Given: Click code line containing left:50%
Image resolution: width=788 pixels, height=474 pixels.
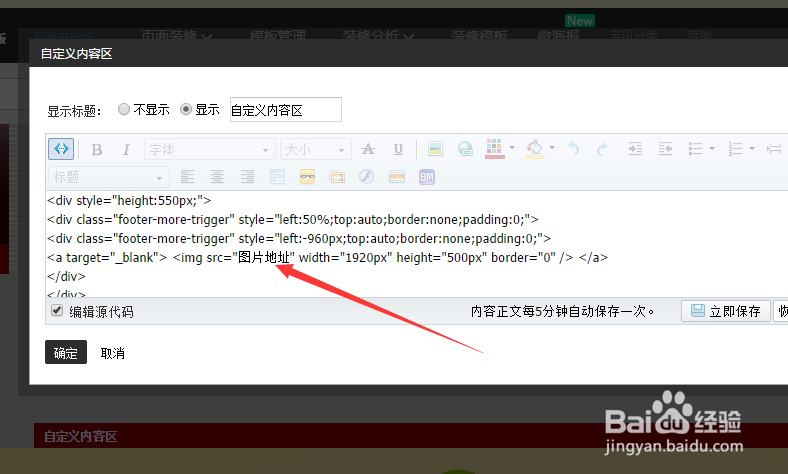Looking at the screenshot, I should pos(293,220).
